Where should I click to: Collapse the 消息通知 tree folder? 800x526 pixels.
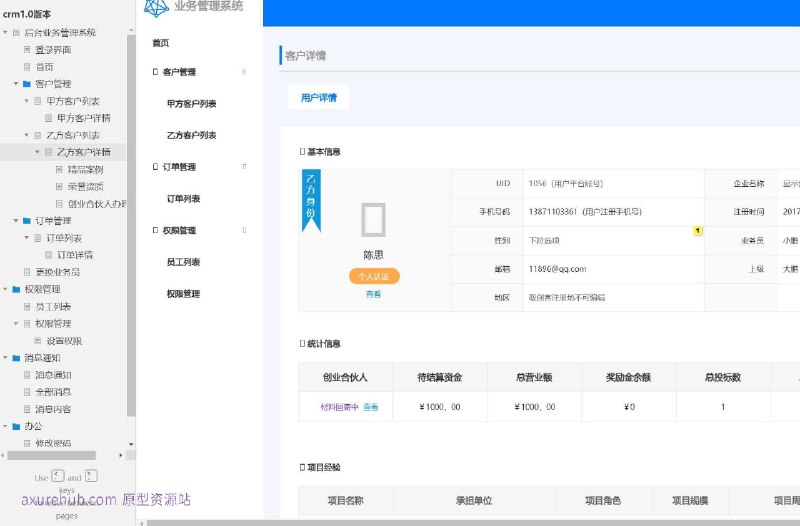pyautogui.click(x=5, y=358)
